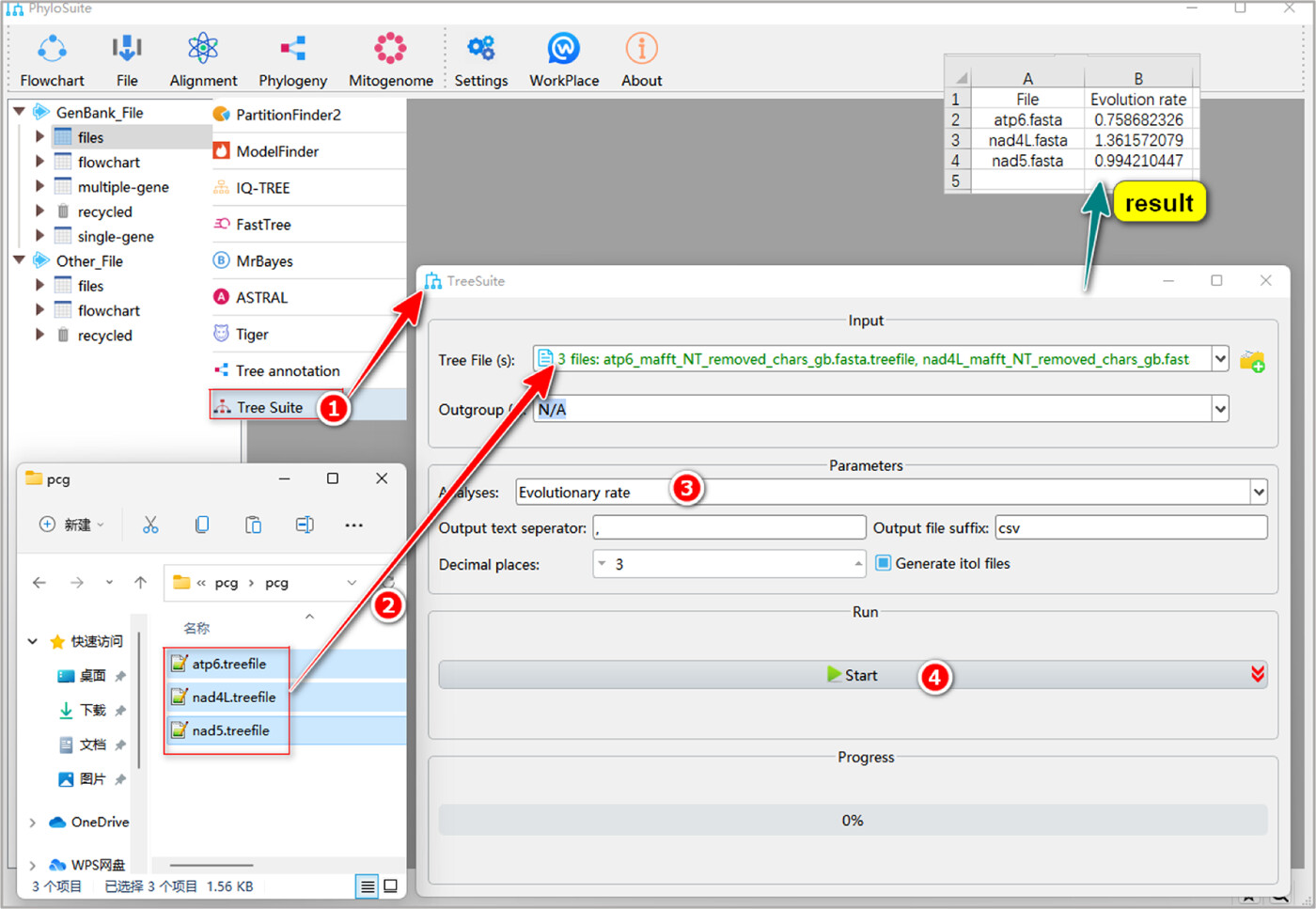
Task: Select files under Other_File
Action: coord(90,286)
